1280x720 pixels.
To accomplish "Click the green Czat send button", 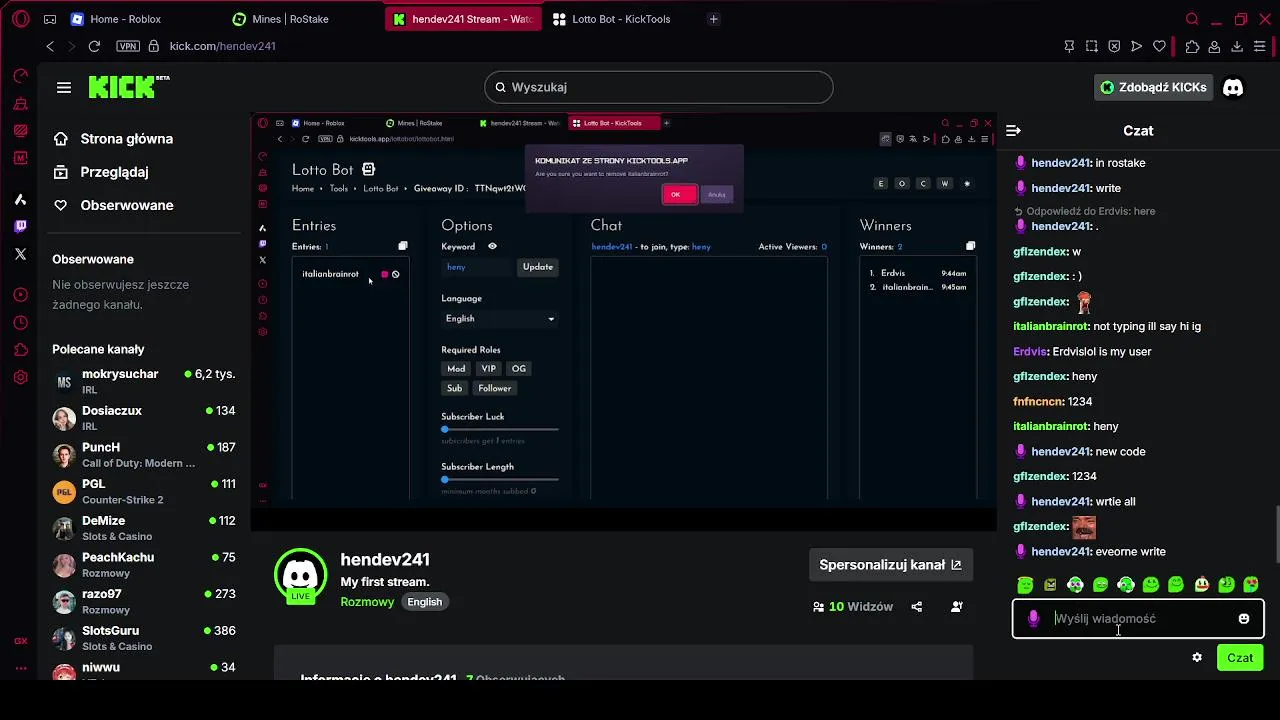I will pyautogui.click(x=1240, y=657).
